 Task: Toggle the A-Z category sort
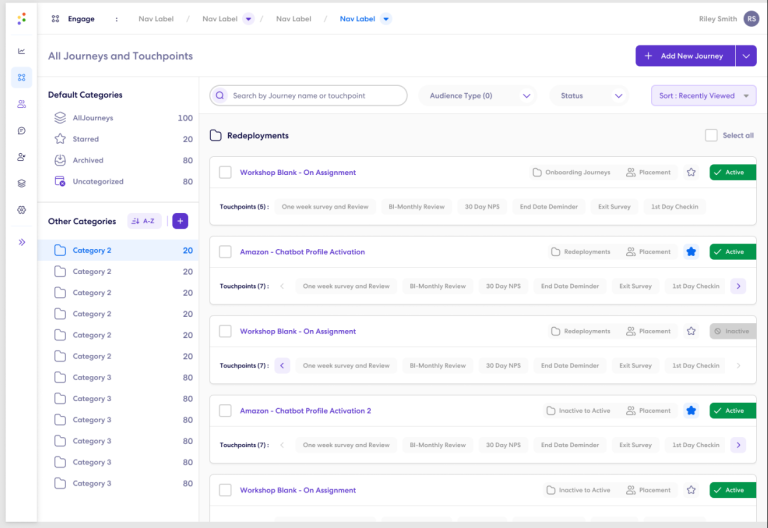pyautogui.click(x=144, y=221)
